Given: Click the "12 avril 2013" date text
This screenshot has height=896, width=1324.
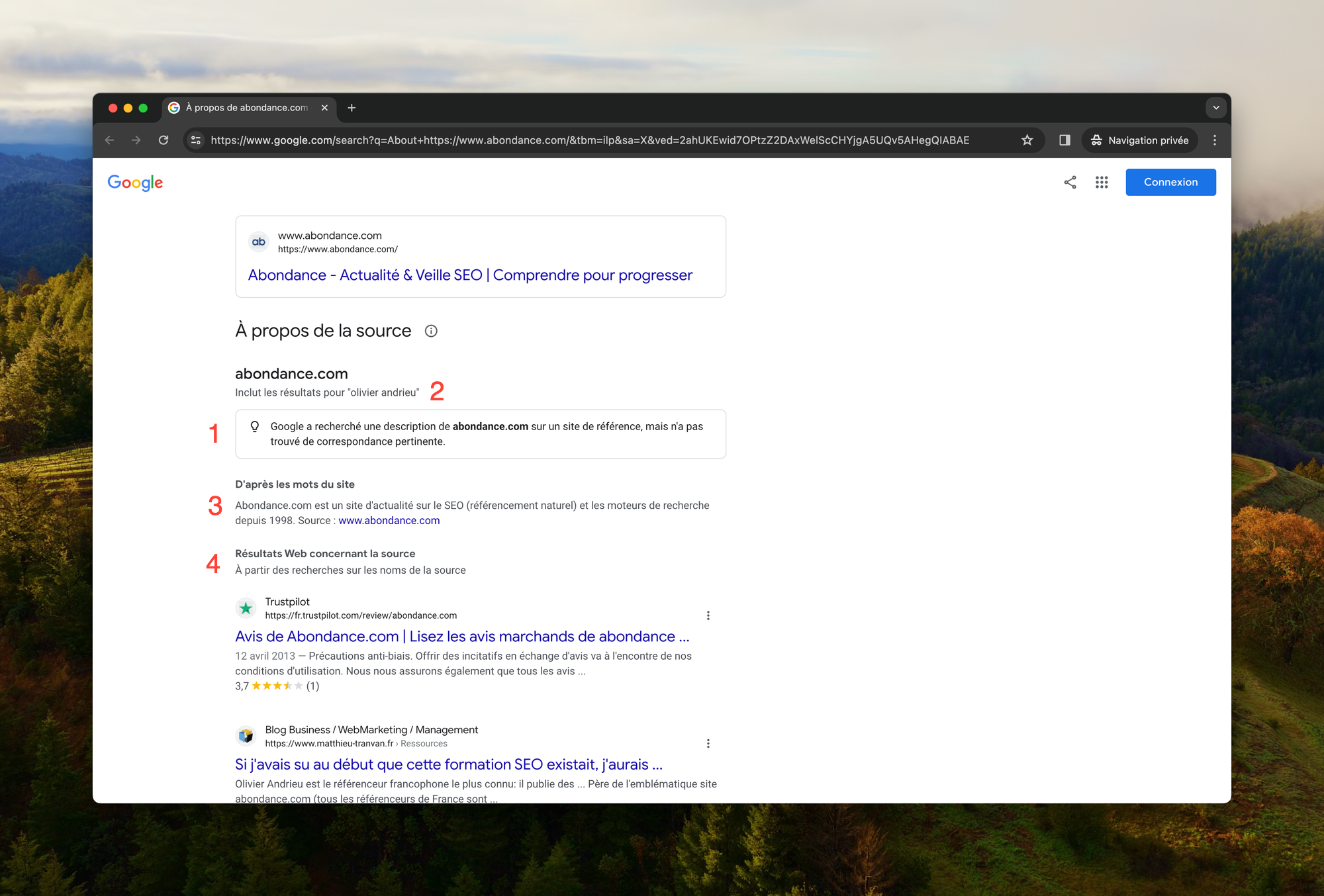Looking at the screenshot, I should pos(265,656).
